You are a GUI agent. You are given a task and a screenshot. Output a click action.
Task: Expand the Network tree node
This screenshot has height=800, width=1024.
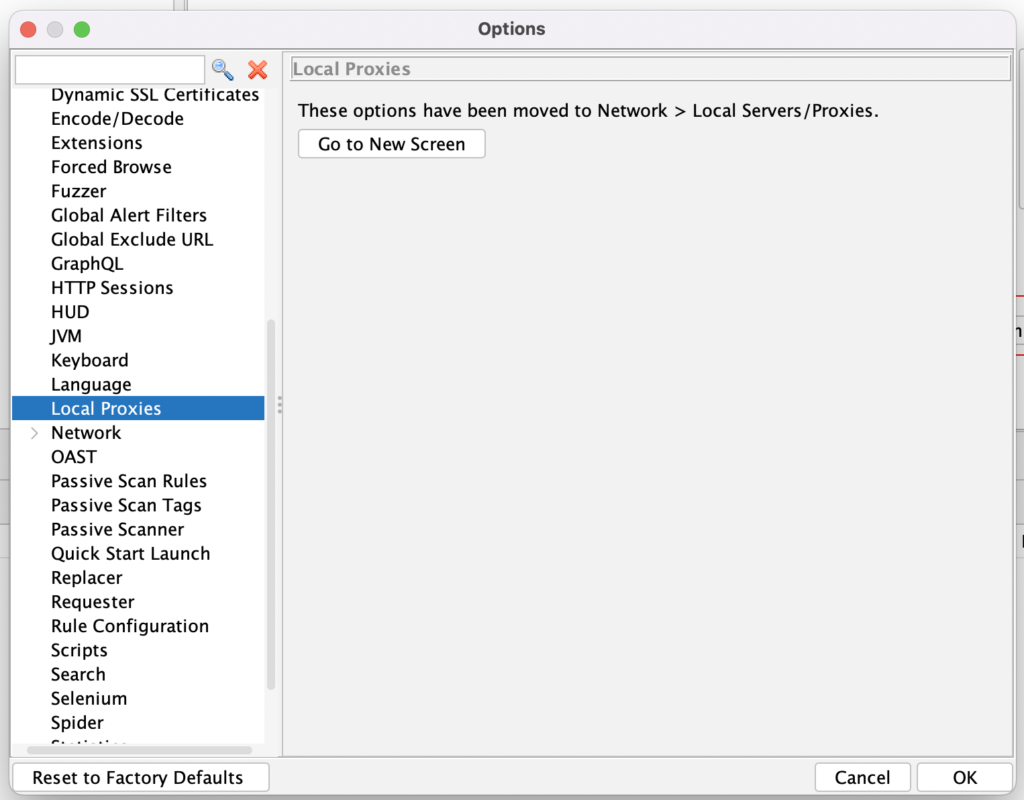point(35,433)
